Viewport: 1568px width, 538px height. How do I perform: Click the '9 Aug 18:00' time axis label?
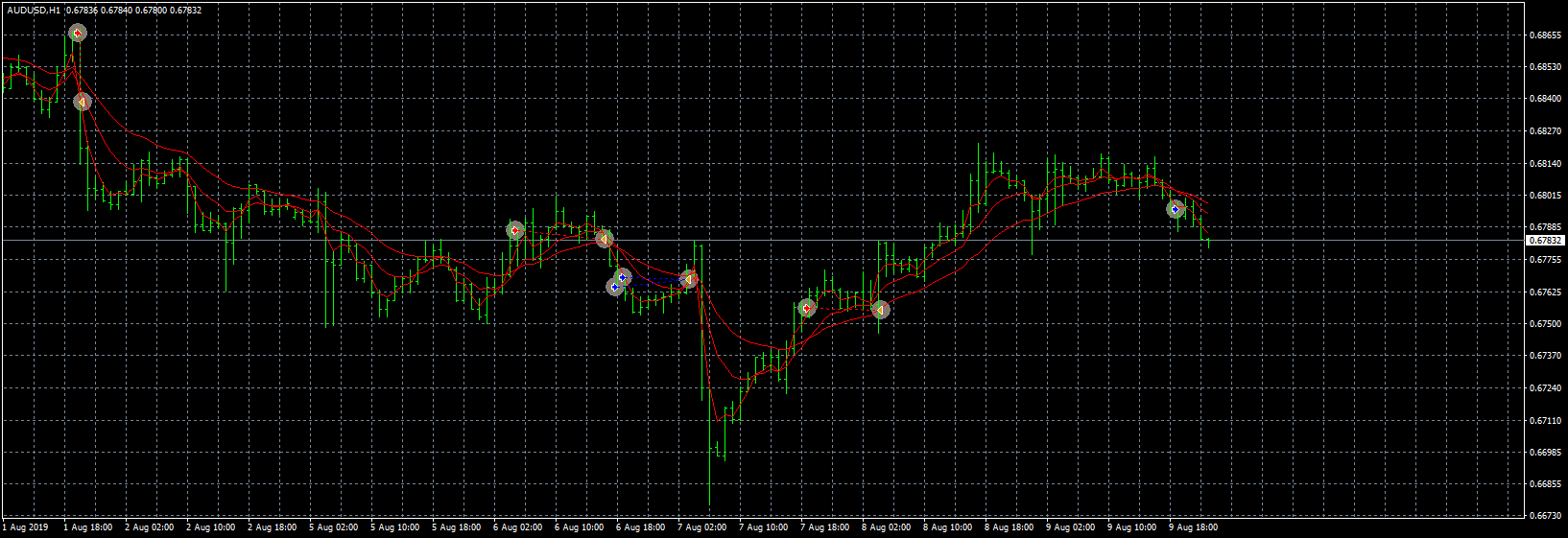[x=1194, y=527]
